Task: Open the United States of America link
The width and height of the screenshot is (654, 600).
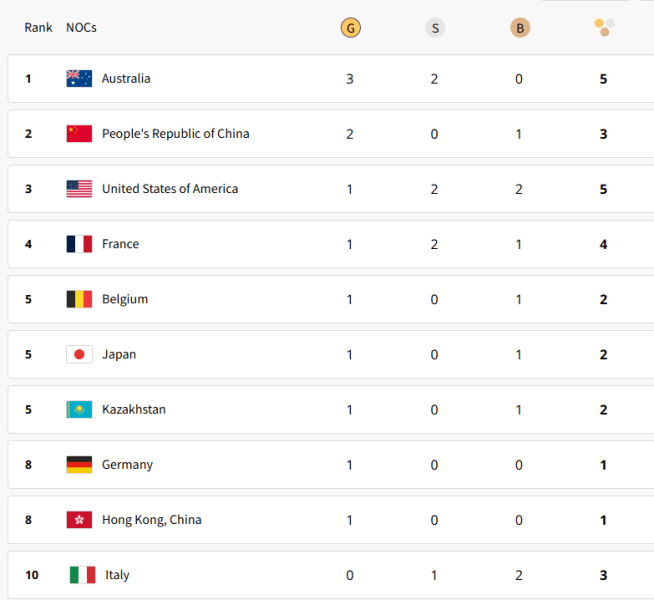Action: pos(170,189)
